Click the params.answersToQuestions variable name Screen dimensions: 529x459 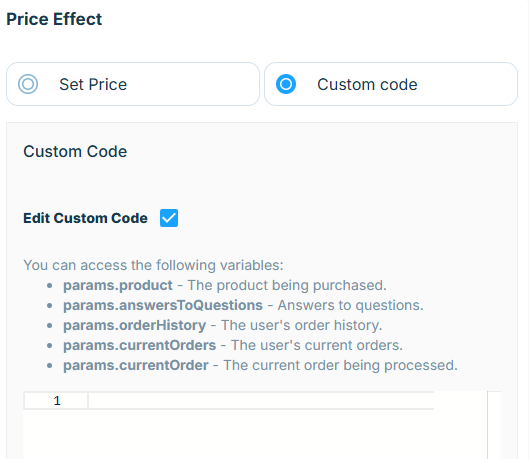pyautogui.click(x=163, y=305)
